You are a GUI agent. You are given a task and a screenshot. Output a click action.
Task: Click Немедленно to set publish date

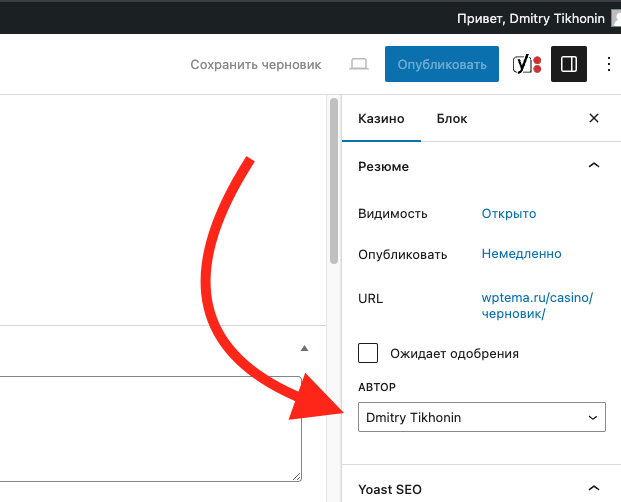pos(521,254)
